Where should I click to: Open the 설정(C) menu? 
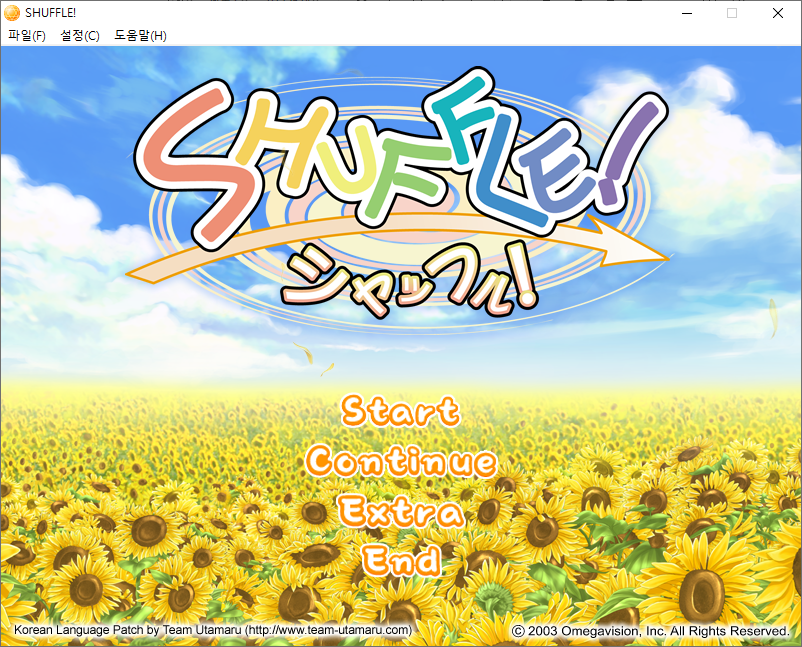coord(80,36)
